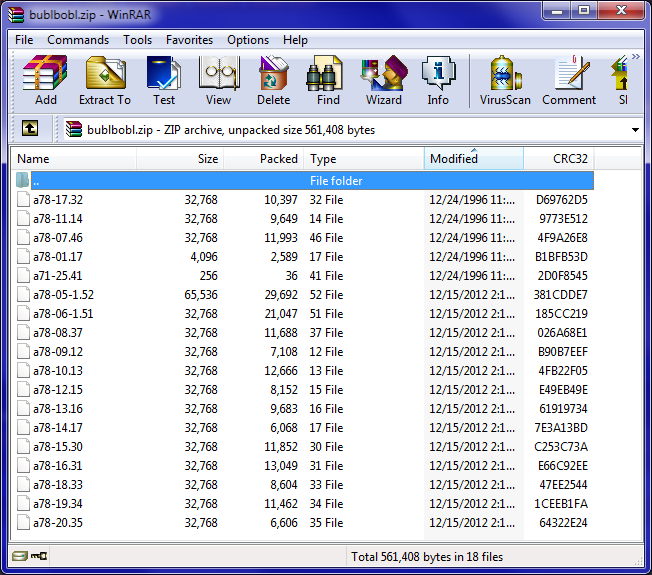The width and height of the screenshot is (652, 575).
Task: Select the parent folder '..' row
Action: pos(312,180)
